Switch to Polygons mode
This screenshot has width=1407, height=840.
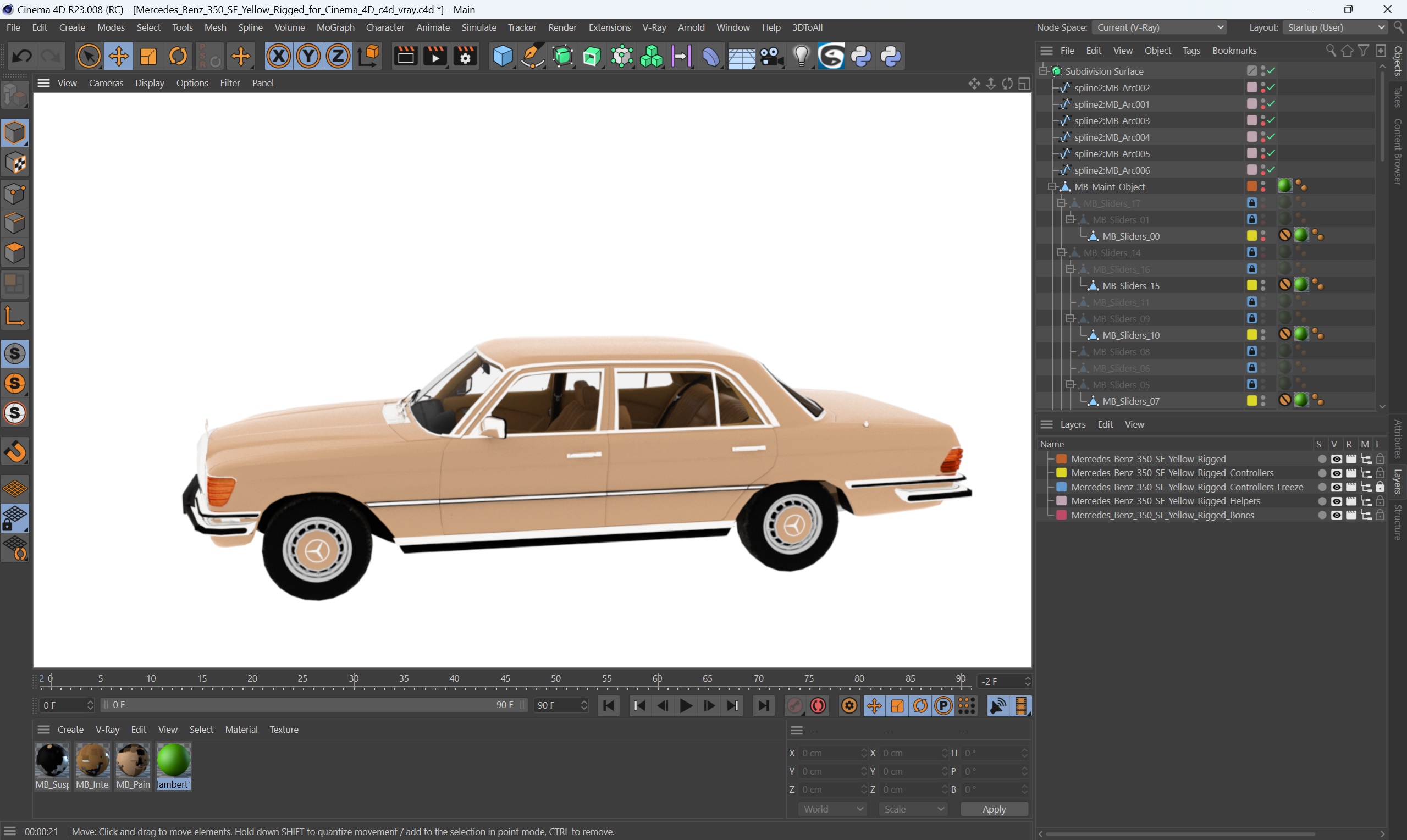pos(15,253)
